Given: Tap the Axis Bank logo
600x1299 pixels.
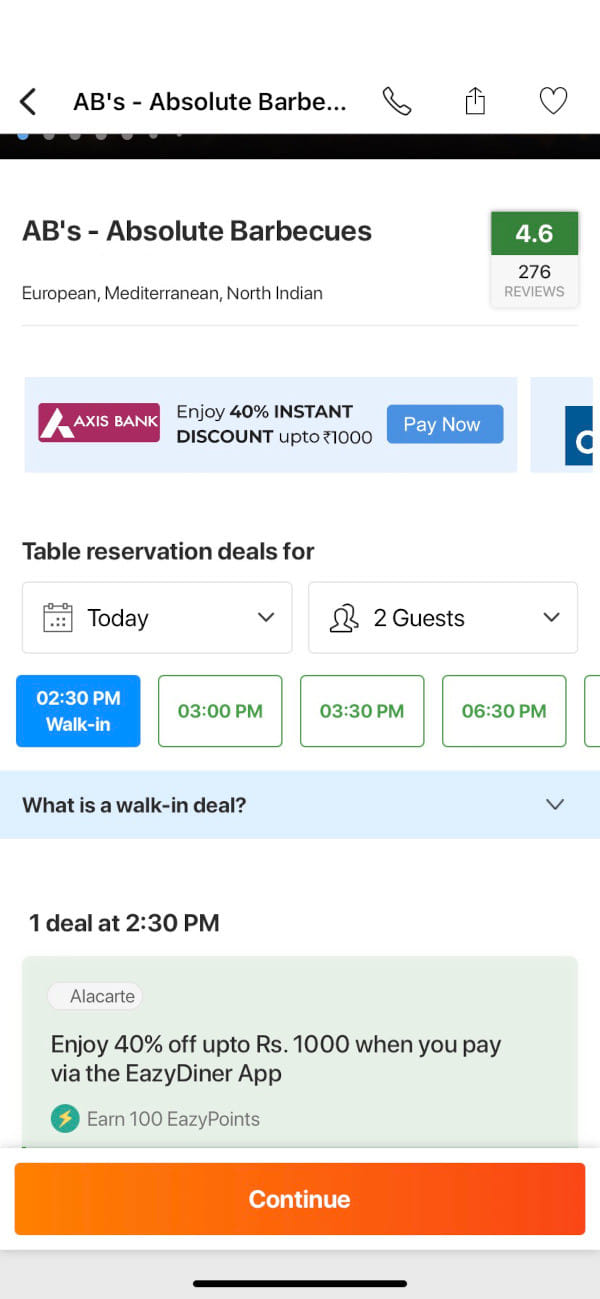Looking at the screenshot, I should click(x=99, y=422).
